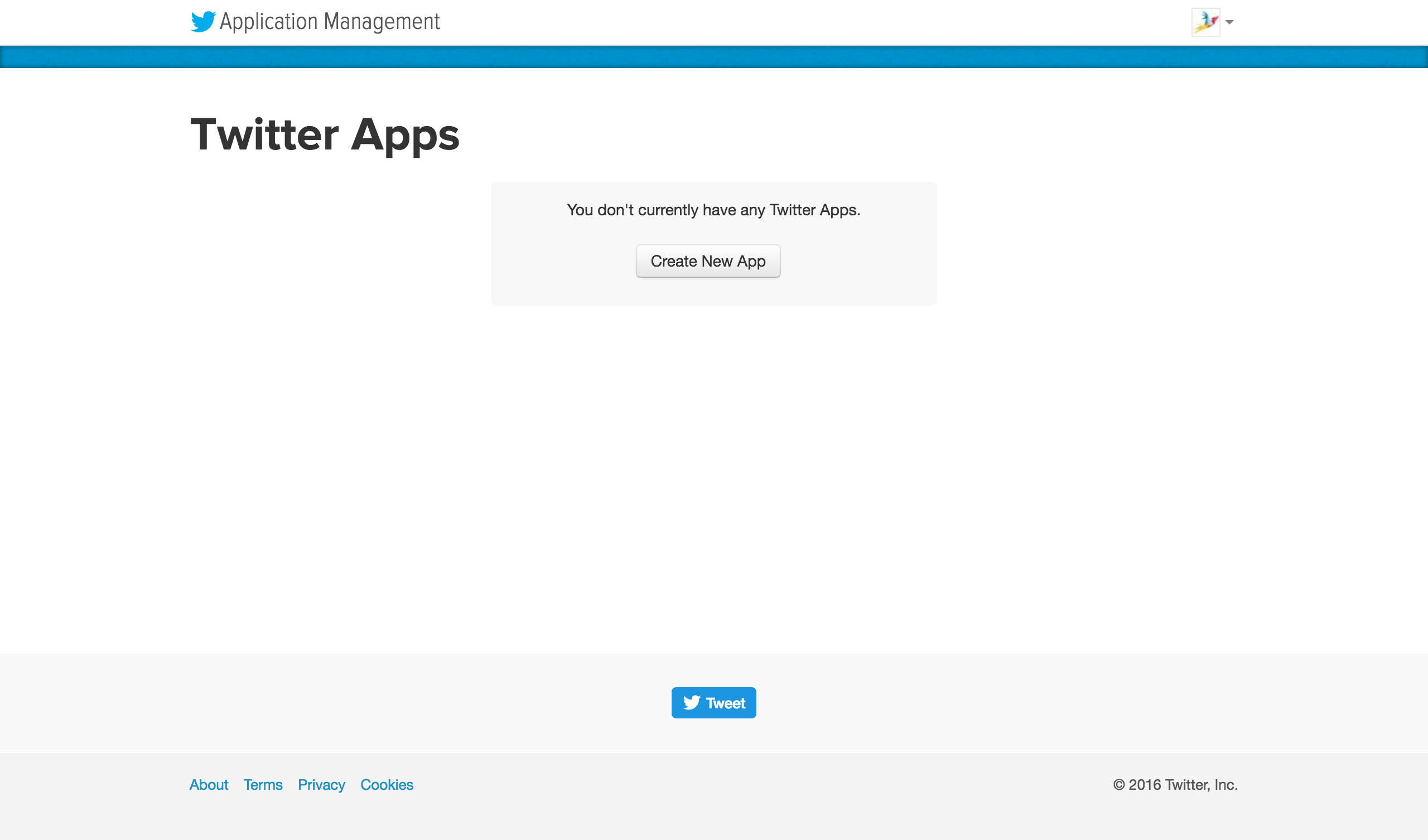
Task: Expand the account dropdown arrow
Action: 1229,22
